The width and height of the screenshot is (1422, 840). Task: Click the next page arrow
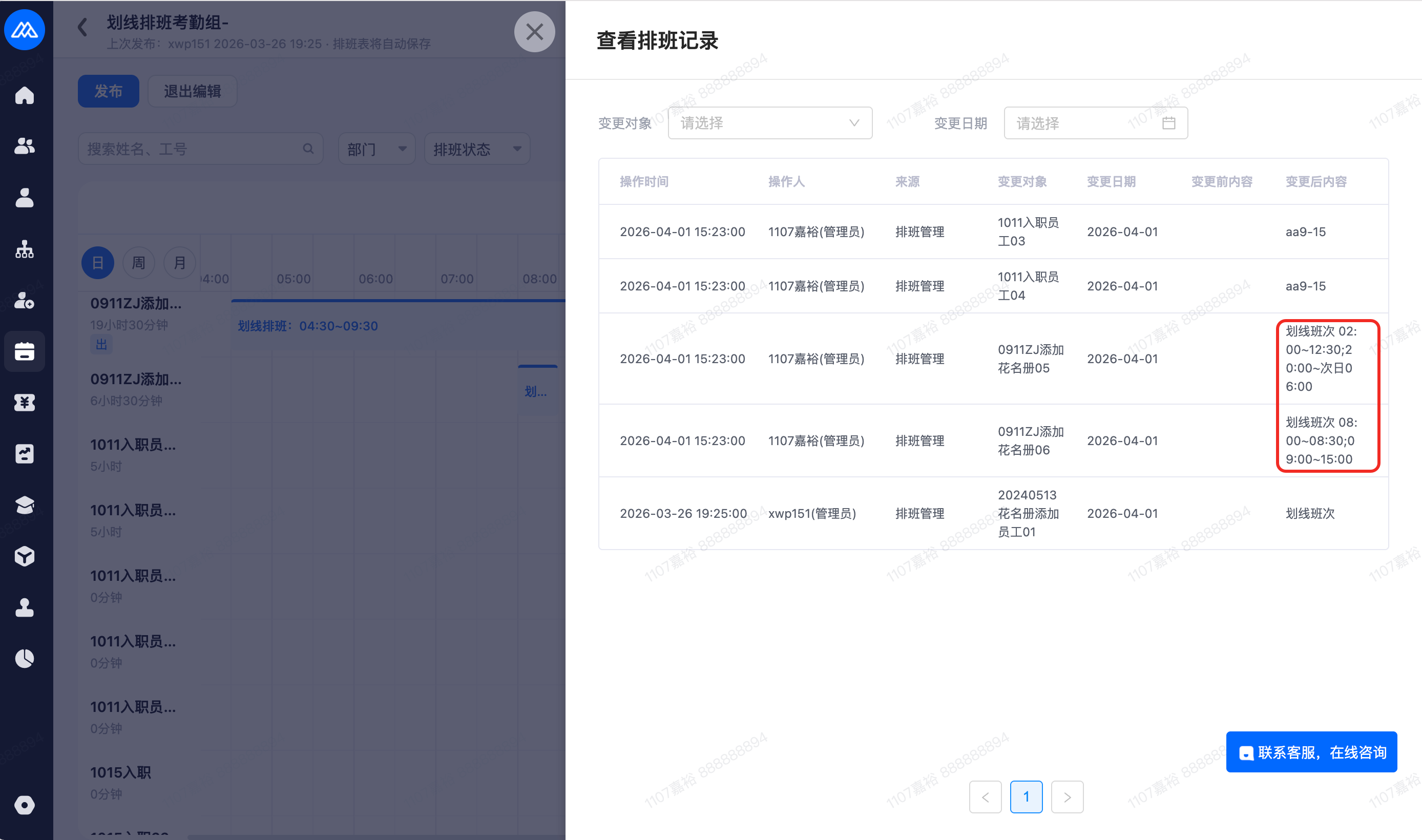pyautogui.click(x=1067, y=797)
